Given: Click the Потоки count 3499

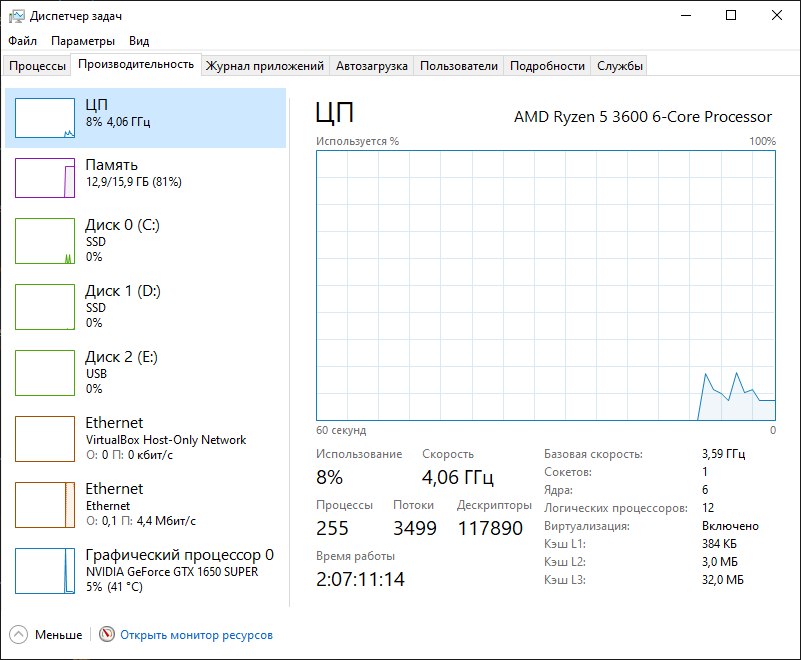Looking at the screenshot, I should [415, 528].
